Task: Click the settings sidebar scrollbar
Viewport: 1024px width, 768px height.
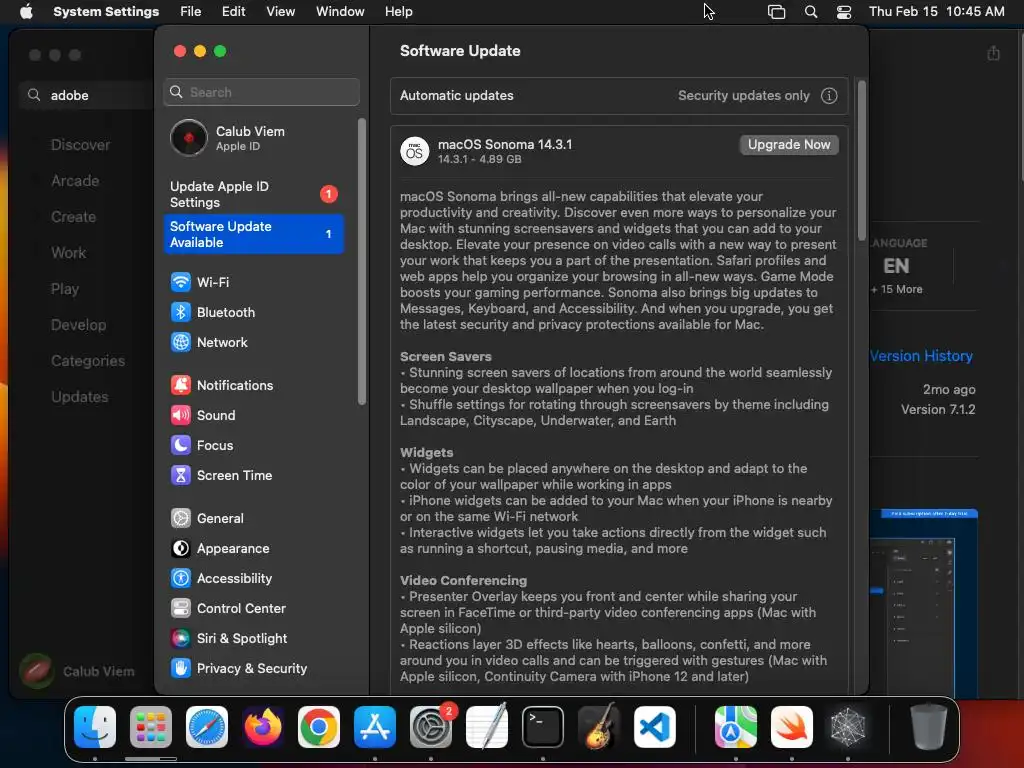Action: (x=362, y=261)
